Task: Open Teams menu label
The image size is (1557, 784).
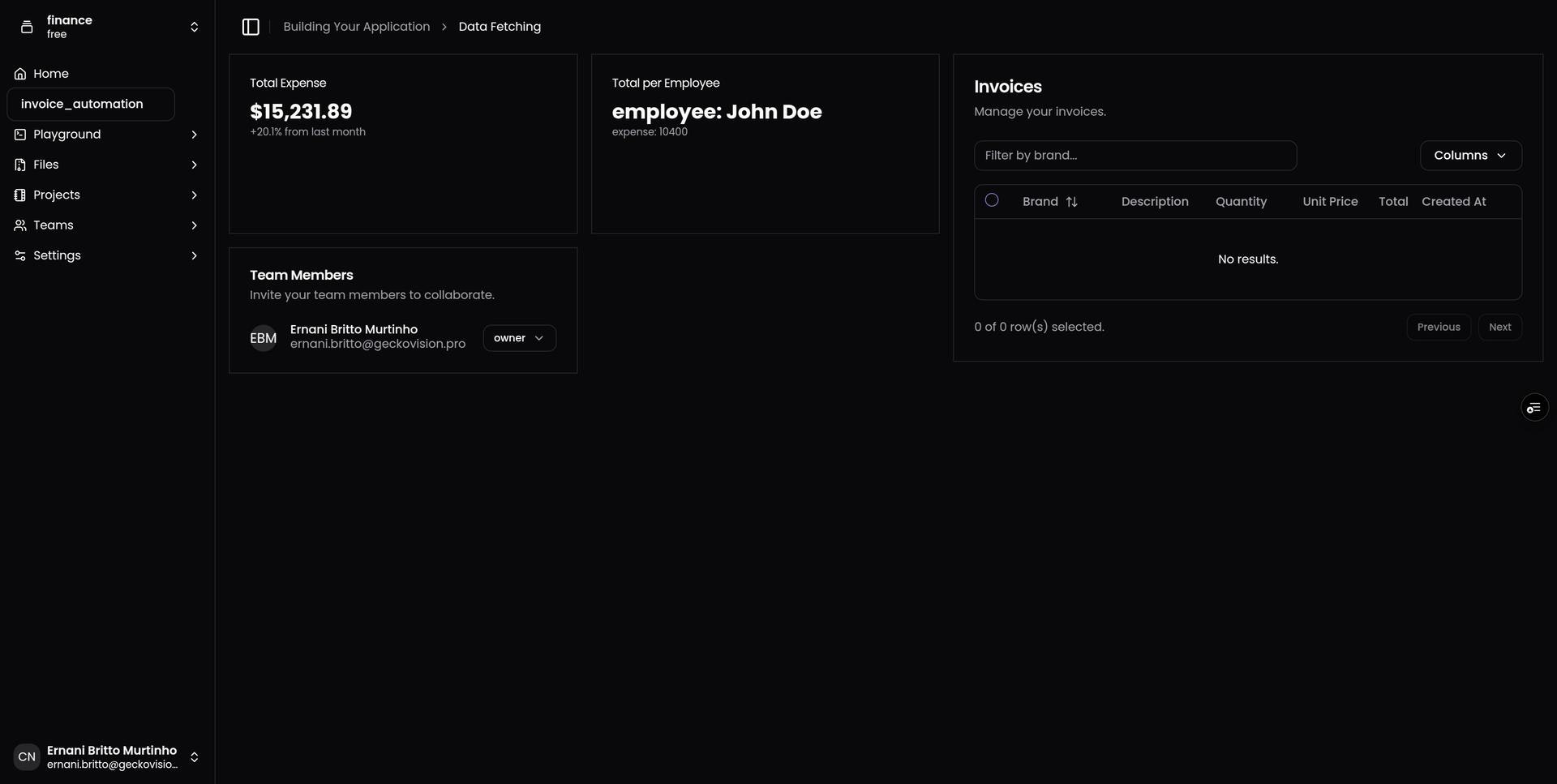Action: coord(54,225)
